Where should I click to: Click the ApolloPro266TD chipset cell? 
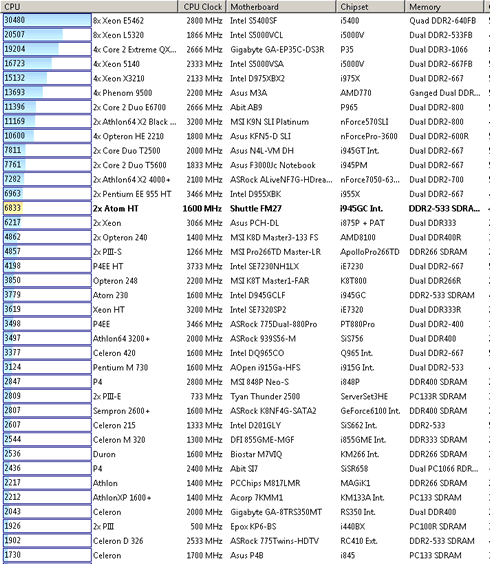point(370,252)
